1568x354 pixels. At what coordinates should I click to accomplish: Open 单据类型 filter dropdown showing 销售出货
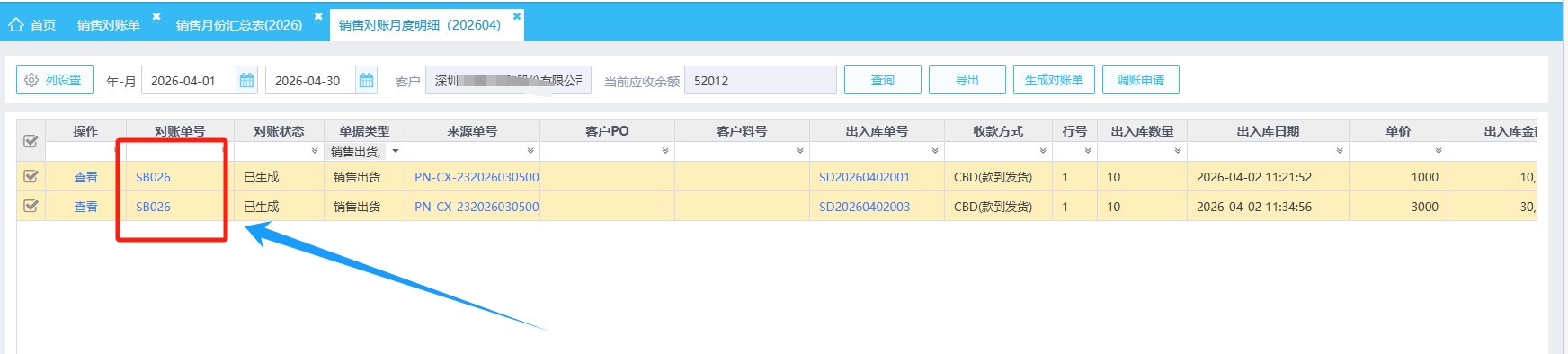[x=396, y=151]
